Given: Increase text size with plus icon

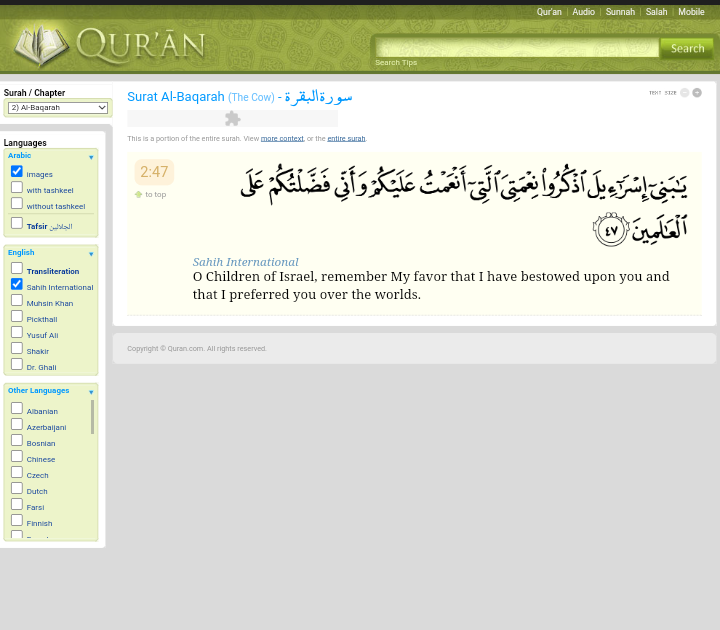Looking at the screenshot, I should coord(697,93).
